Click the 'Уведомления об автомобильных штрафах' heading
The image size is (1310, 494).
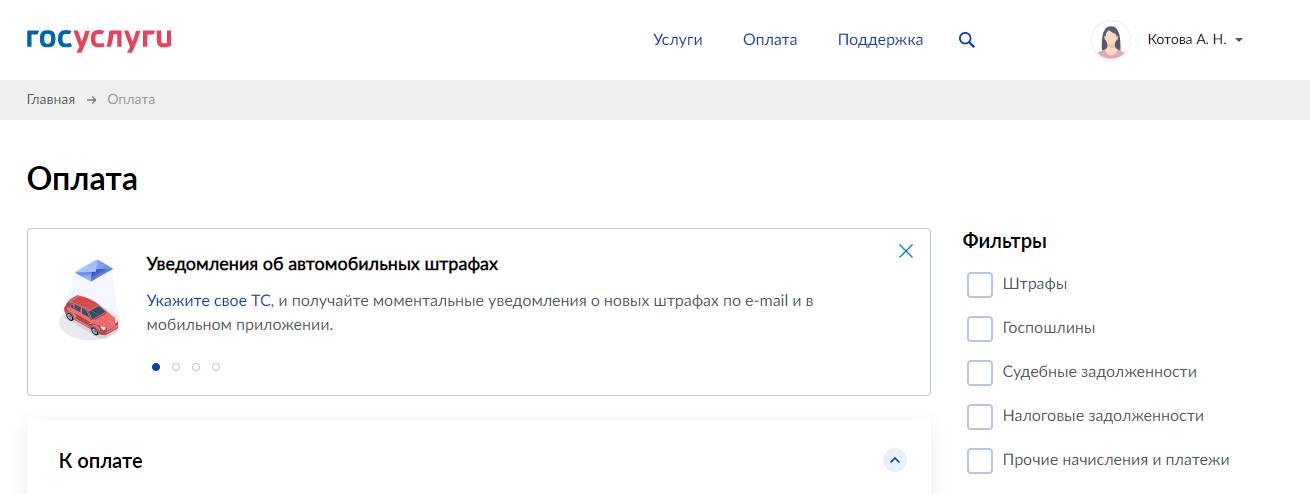coord(322,264)
